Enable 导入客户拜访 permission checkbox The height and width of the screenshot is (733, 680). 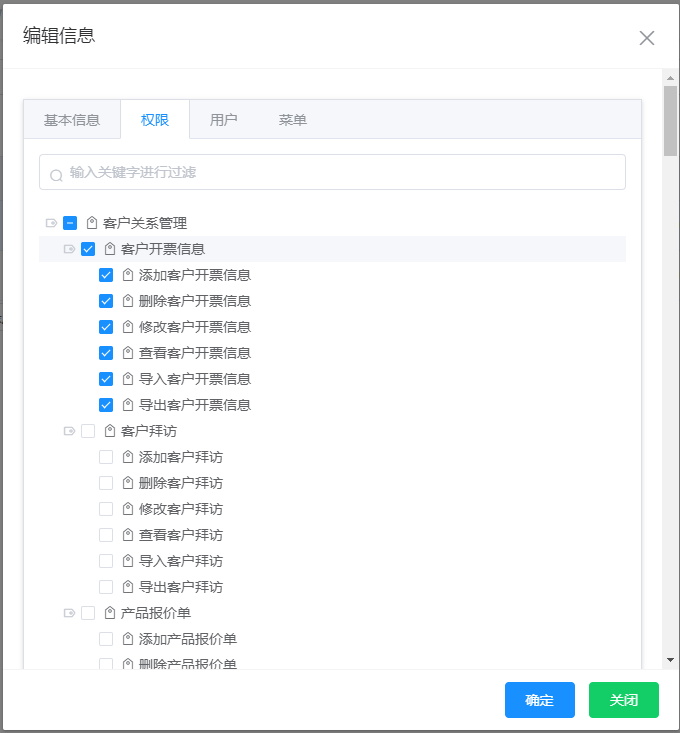click(106, 561)
